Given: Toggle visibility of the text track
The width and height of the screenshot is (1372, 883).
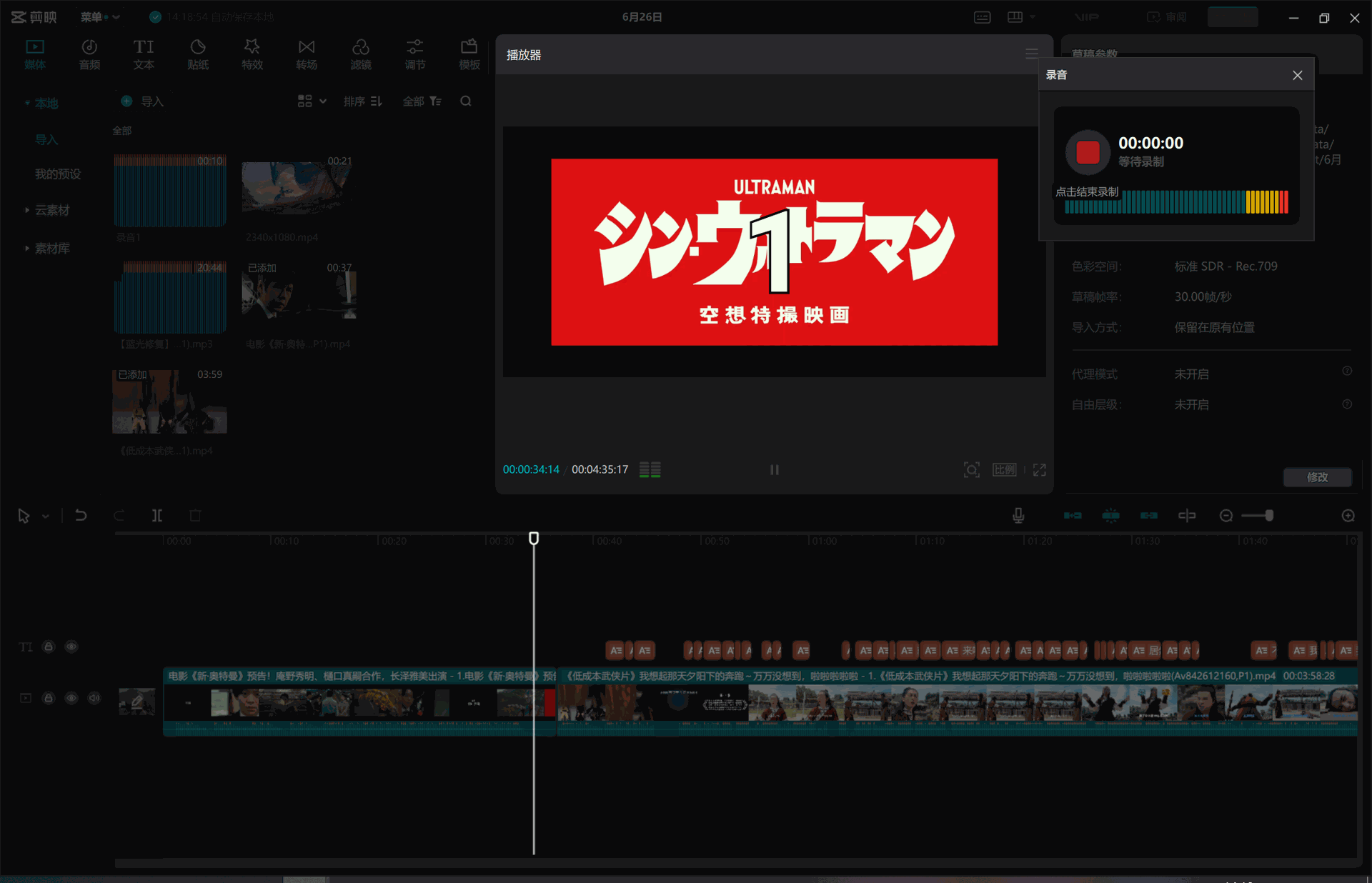Looking at the screenshot, I should tap(71, 647).
